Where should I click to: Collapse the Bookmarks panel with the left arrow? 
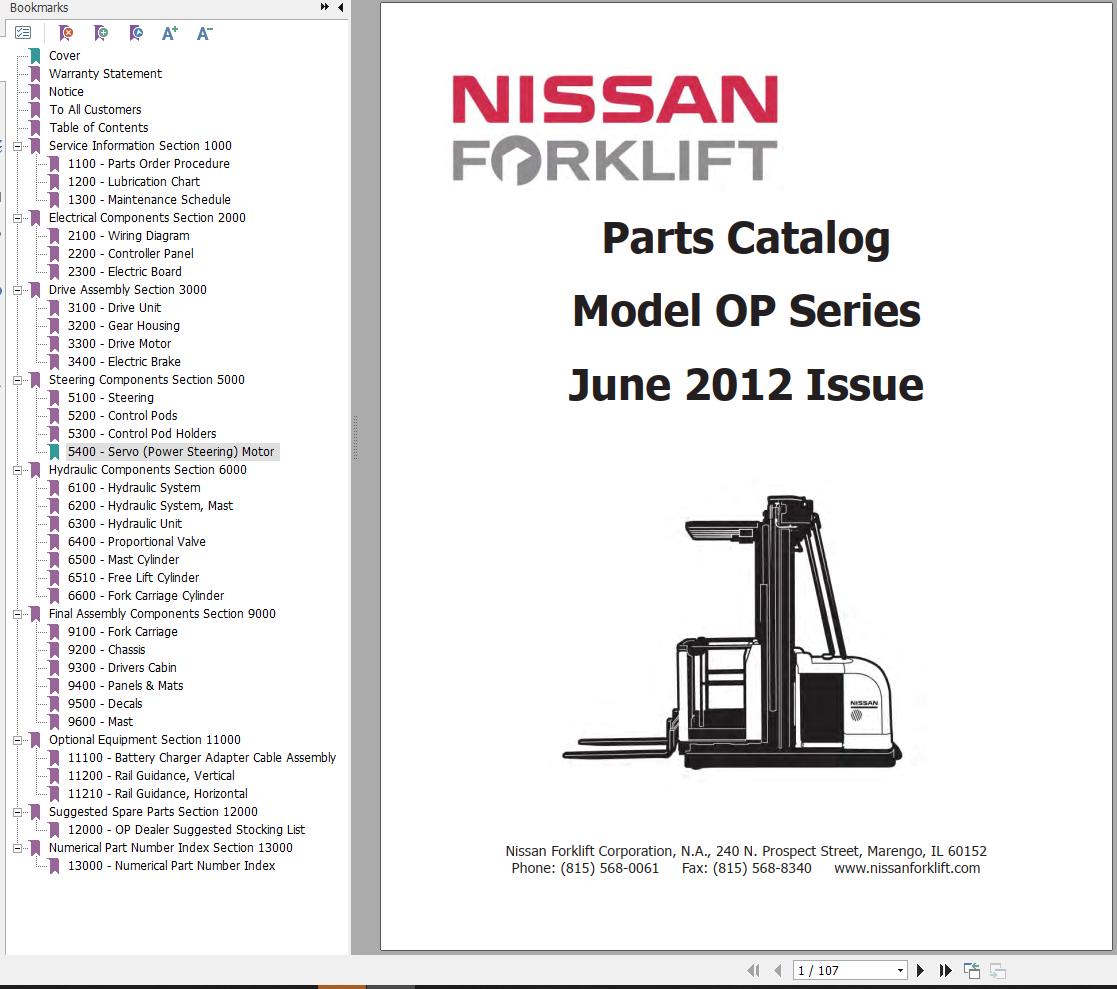click(341, 7)
